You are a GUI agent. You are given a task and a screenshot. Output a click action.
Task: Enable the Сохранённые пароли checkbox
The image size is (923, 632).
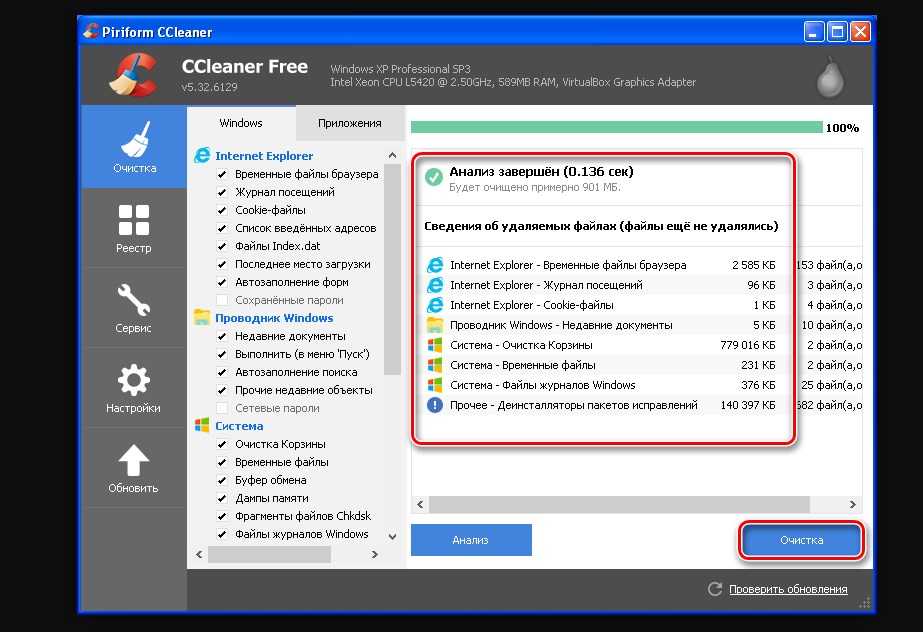pyautogui.click(x=222, y=300)
